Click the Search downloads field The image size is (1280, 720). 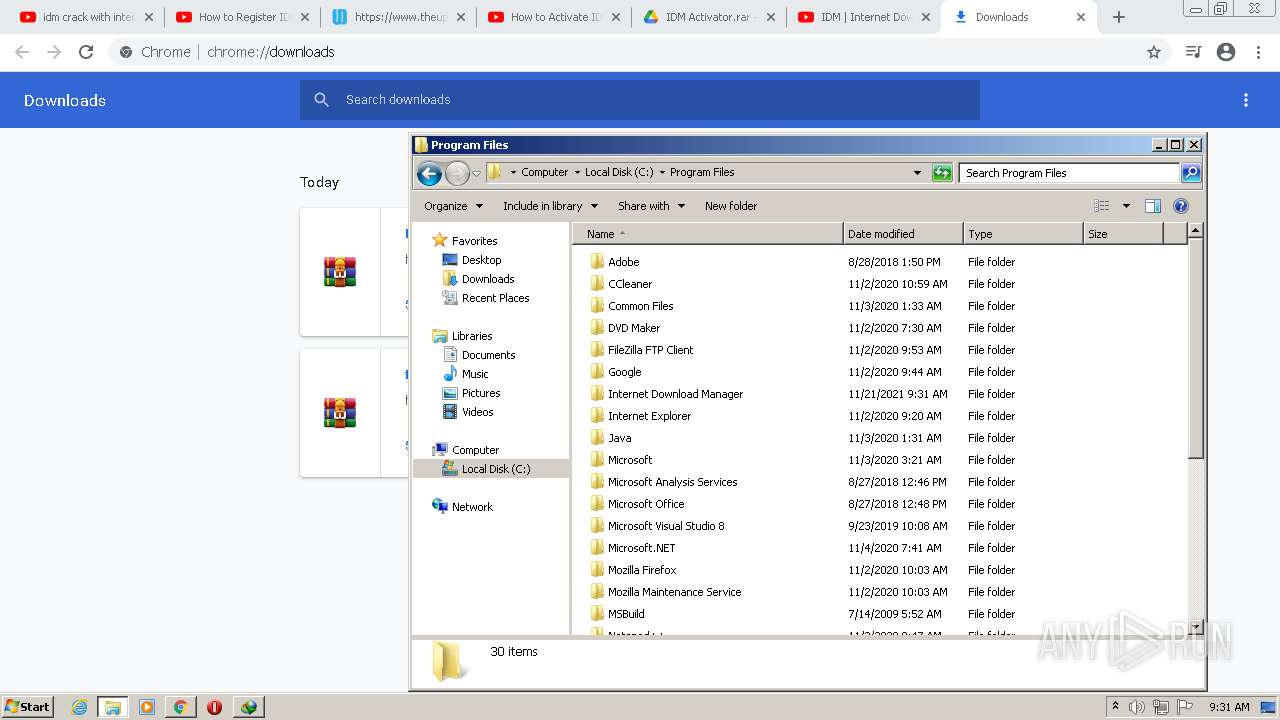tap(640, 100)
